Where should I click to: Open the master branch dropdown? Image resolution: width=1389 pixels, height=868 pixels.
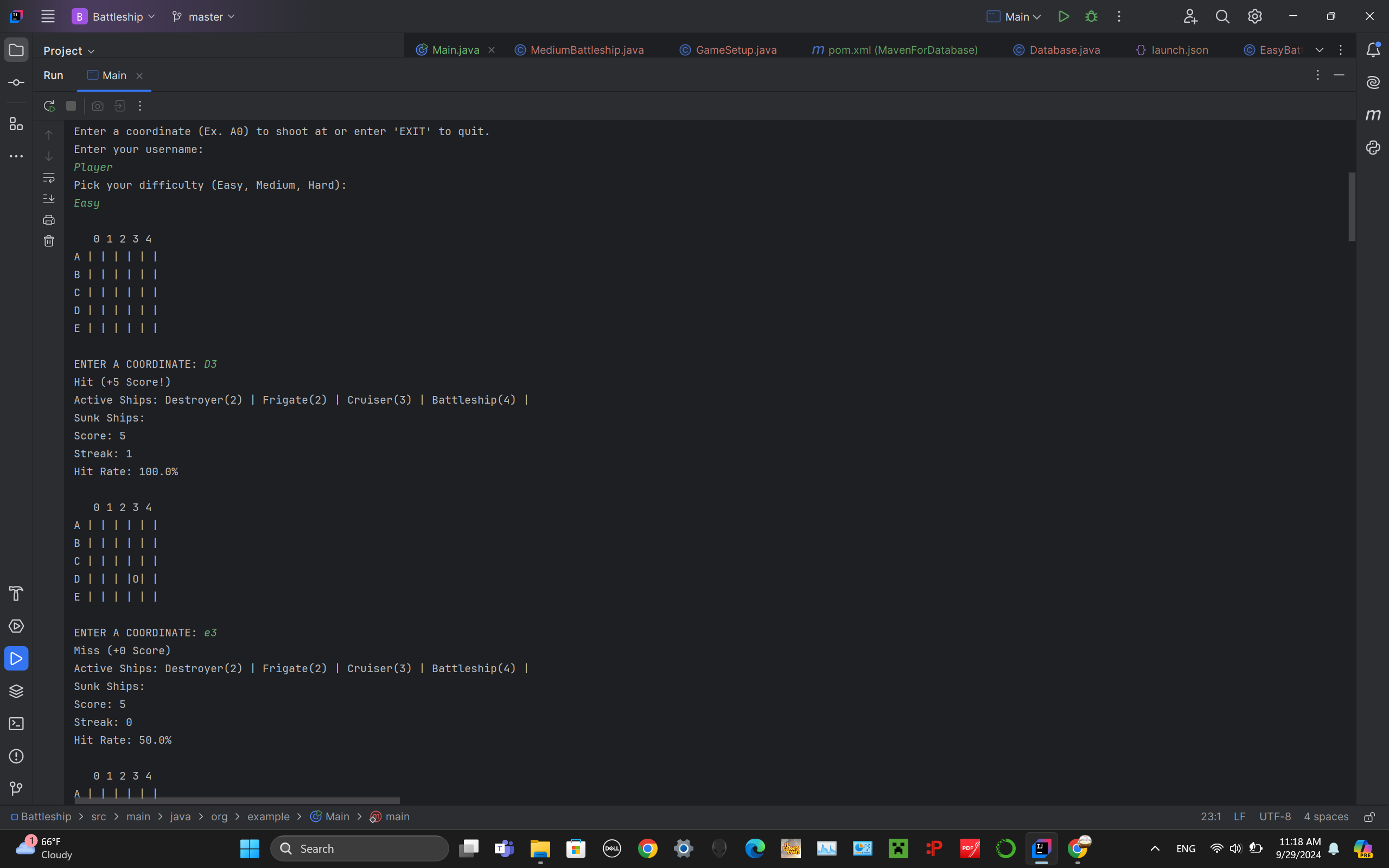(x=204, y=17)
